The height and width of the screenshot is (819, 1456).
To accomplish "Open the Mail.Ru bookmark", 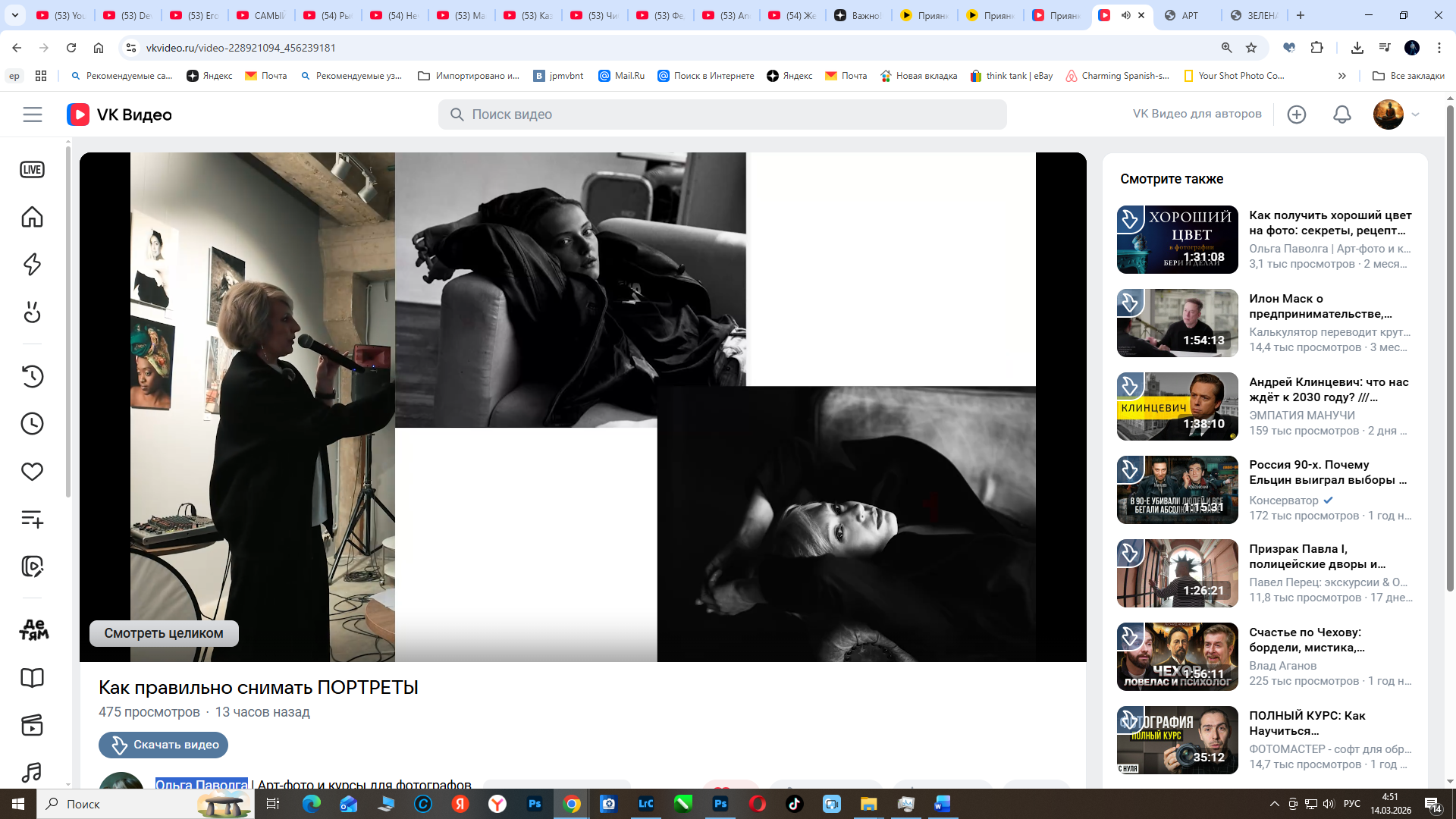I will pyautogui.click(x=621, y=76).
